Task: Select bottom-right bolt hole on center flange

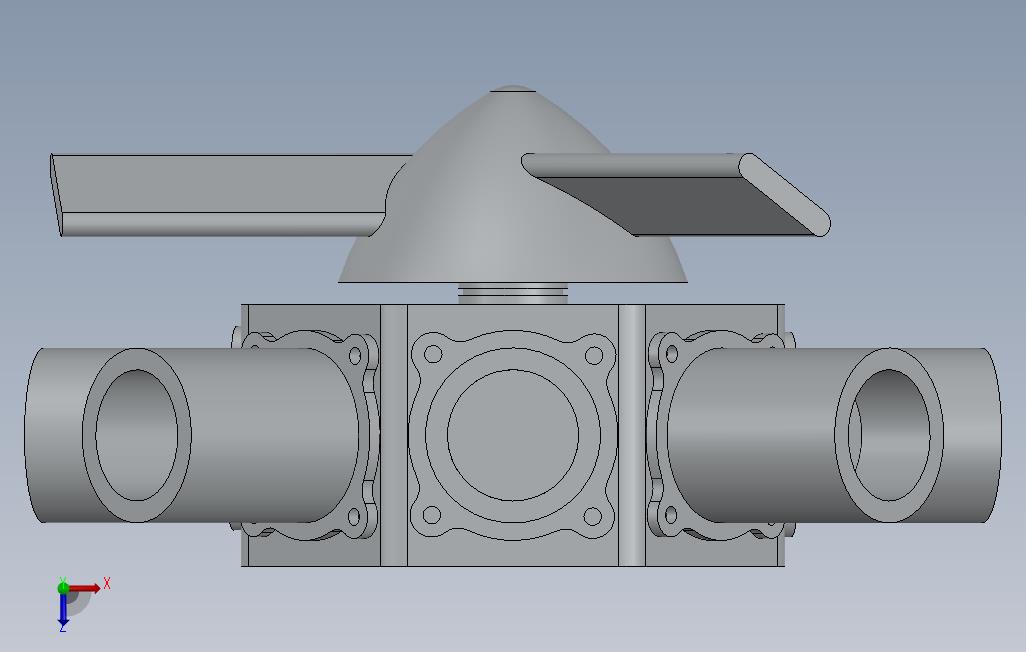Action: click(593, 516)
